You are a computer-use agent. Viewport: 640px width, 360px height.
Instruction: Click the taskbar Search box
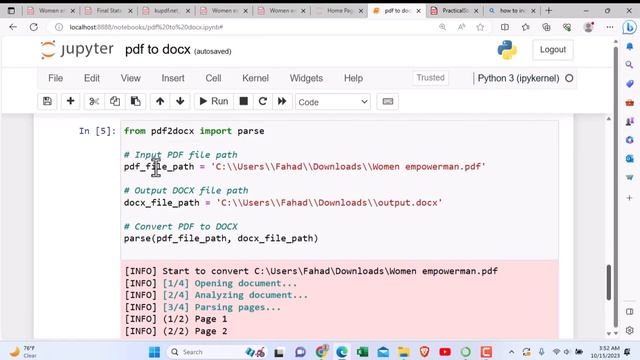coord(216,352)
